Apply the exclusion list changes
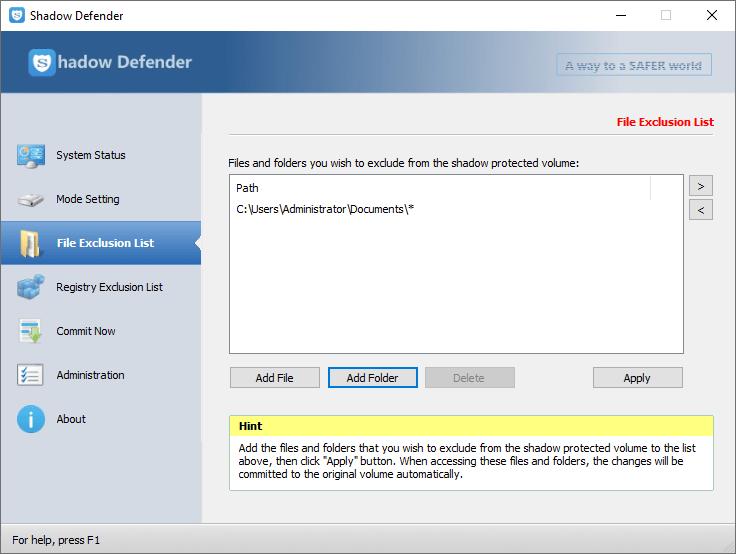 click(x=637, y=378)
